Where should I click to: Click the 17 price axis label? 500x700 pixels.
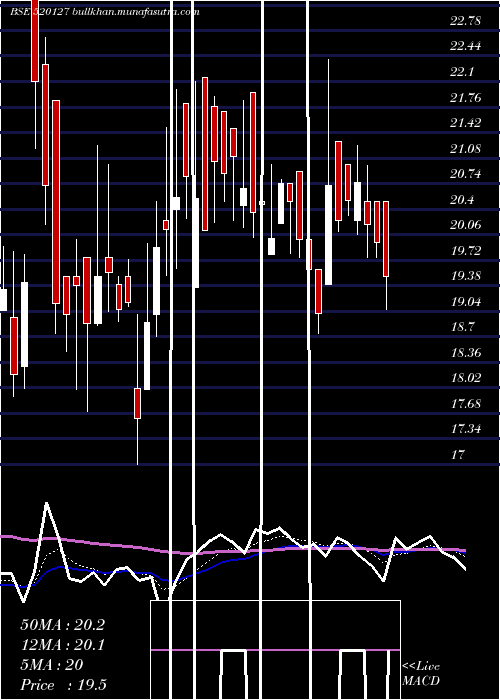pyautogui.click(x=458, y=454)
